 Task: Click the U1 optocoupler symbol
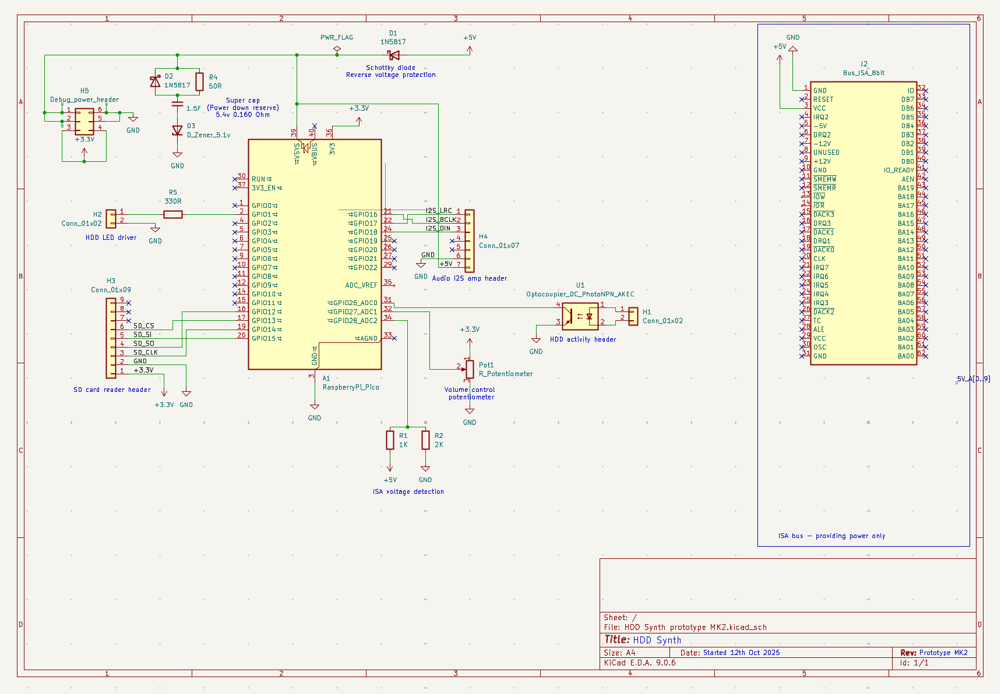coord(582,315)
